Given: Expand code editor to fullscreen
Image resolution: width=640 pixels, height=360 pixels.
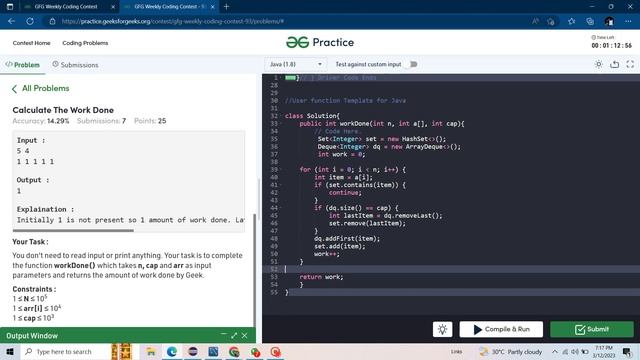Looking at the screenshot, I should 630,64.
